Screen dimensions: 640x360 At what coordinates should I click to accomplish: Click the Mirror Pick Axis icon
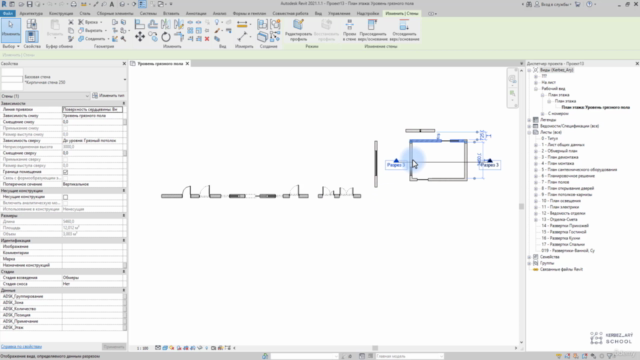click(x=166, y=24)
